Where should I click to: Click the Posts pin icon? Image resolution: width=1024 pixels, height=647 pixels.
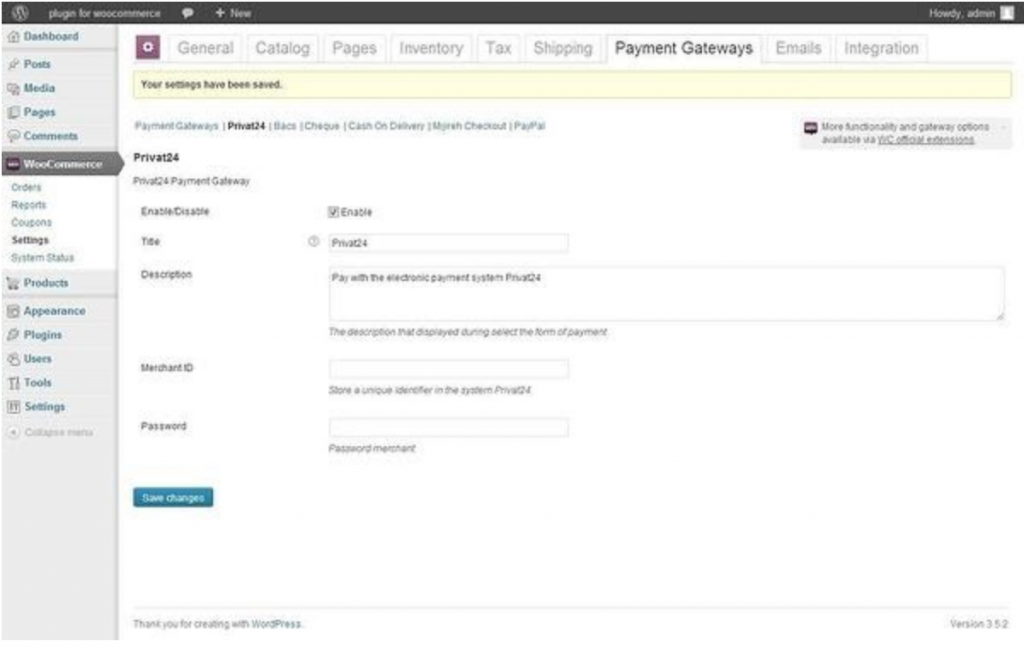[x=13, y=64]
